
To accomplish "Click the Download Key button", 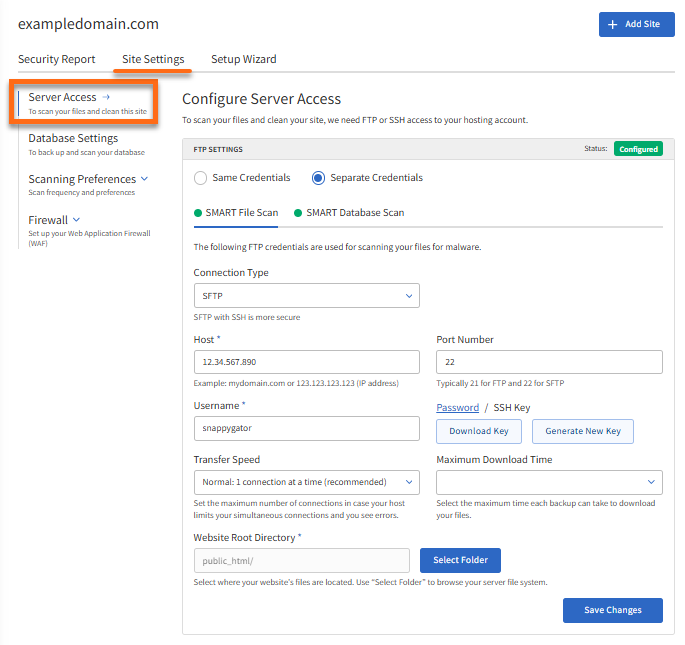I will point(479,431).
